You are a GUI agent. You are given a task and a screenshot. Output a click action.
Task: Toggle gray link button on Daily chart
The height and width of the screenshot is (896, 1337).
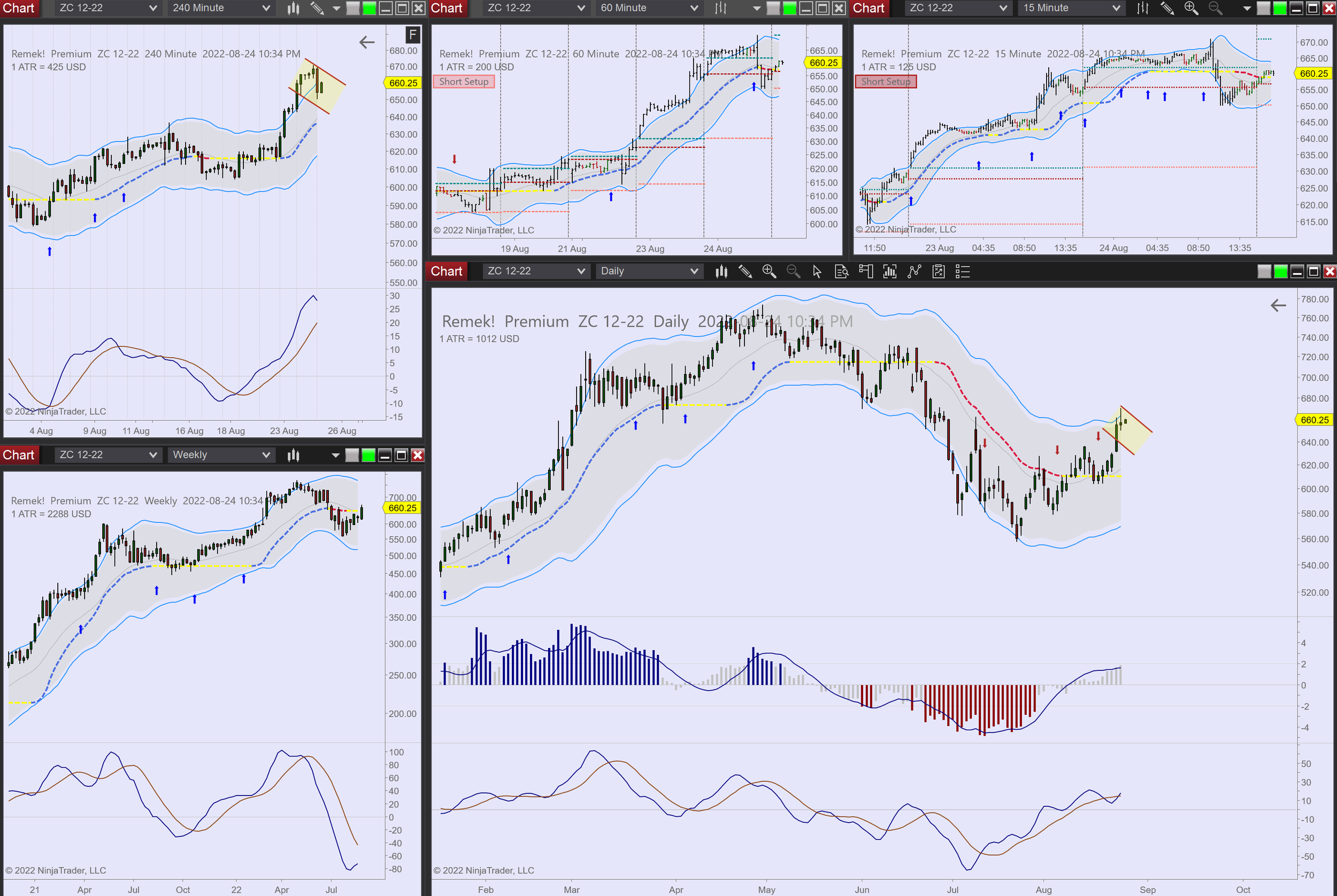(1264, 272)
